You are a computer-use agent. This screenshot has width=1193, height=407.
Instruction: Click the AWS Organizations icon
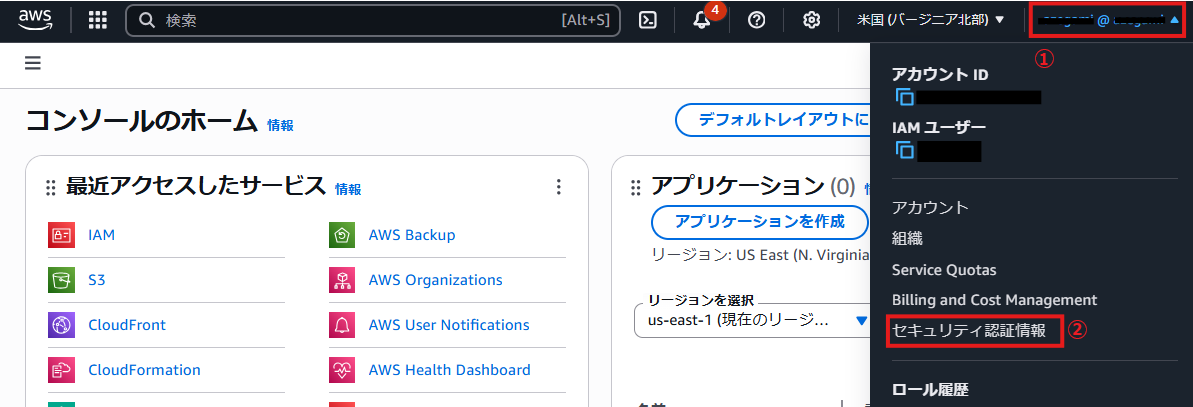tap(342, 280)
